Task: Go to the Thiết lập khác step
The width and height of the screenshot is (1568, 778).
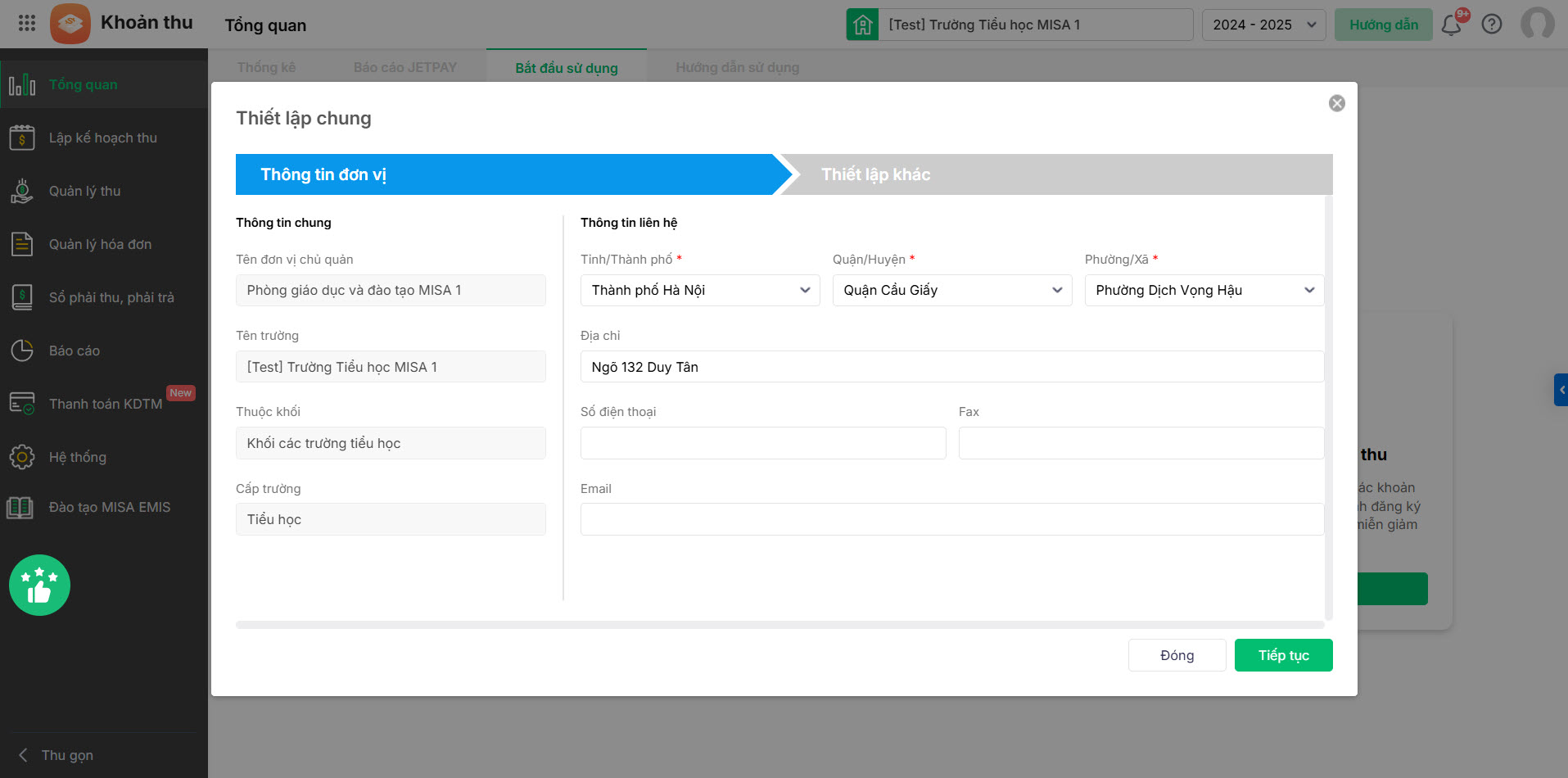Action: point(1056,174)
